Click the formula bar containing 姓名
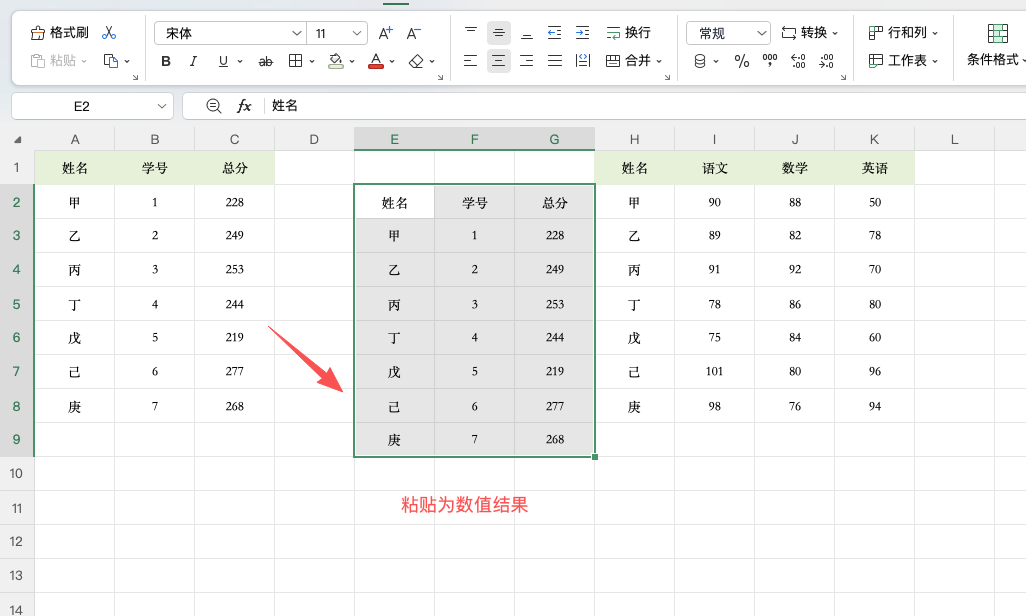Image resolution: width=1026 pixels, height=616 pixels. click(x=645, y=106)
